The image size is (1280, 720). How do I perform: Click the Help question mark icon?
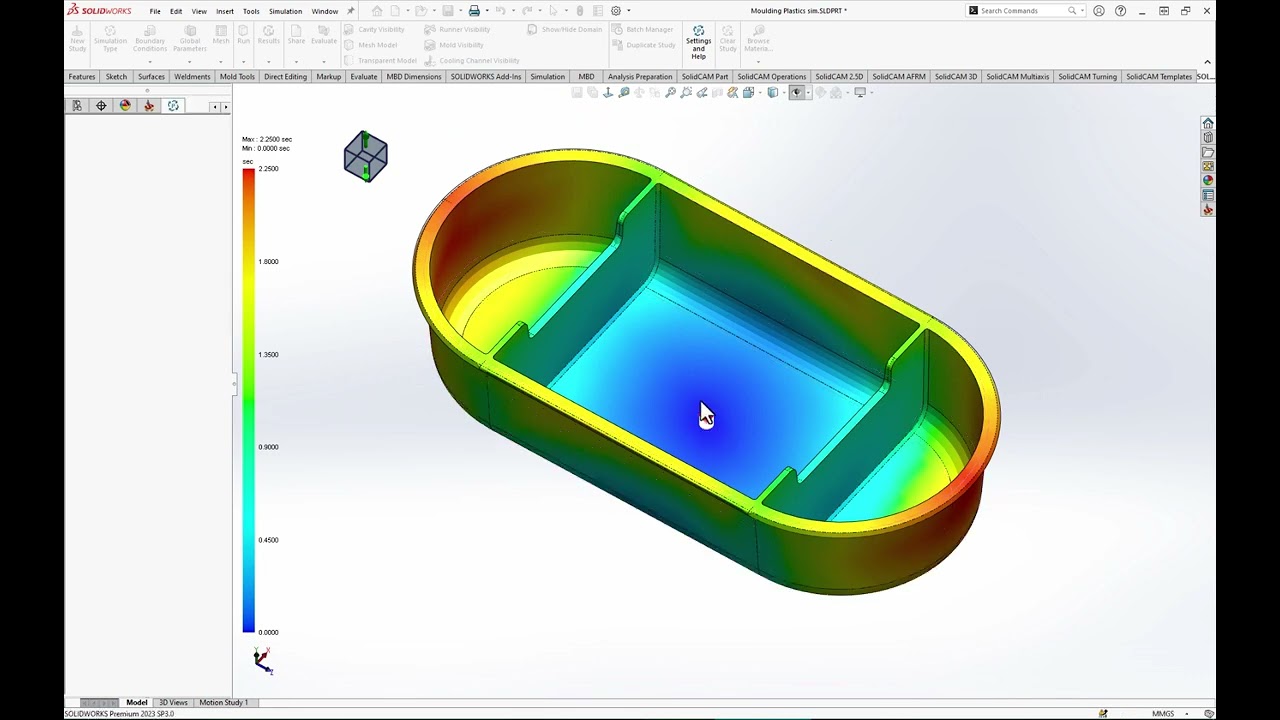1120,11
